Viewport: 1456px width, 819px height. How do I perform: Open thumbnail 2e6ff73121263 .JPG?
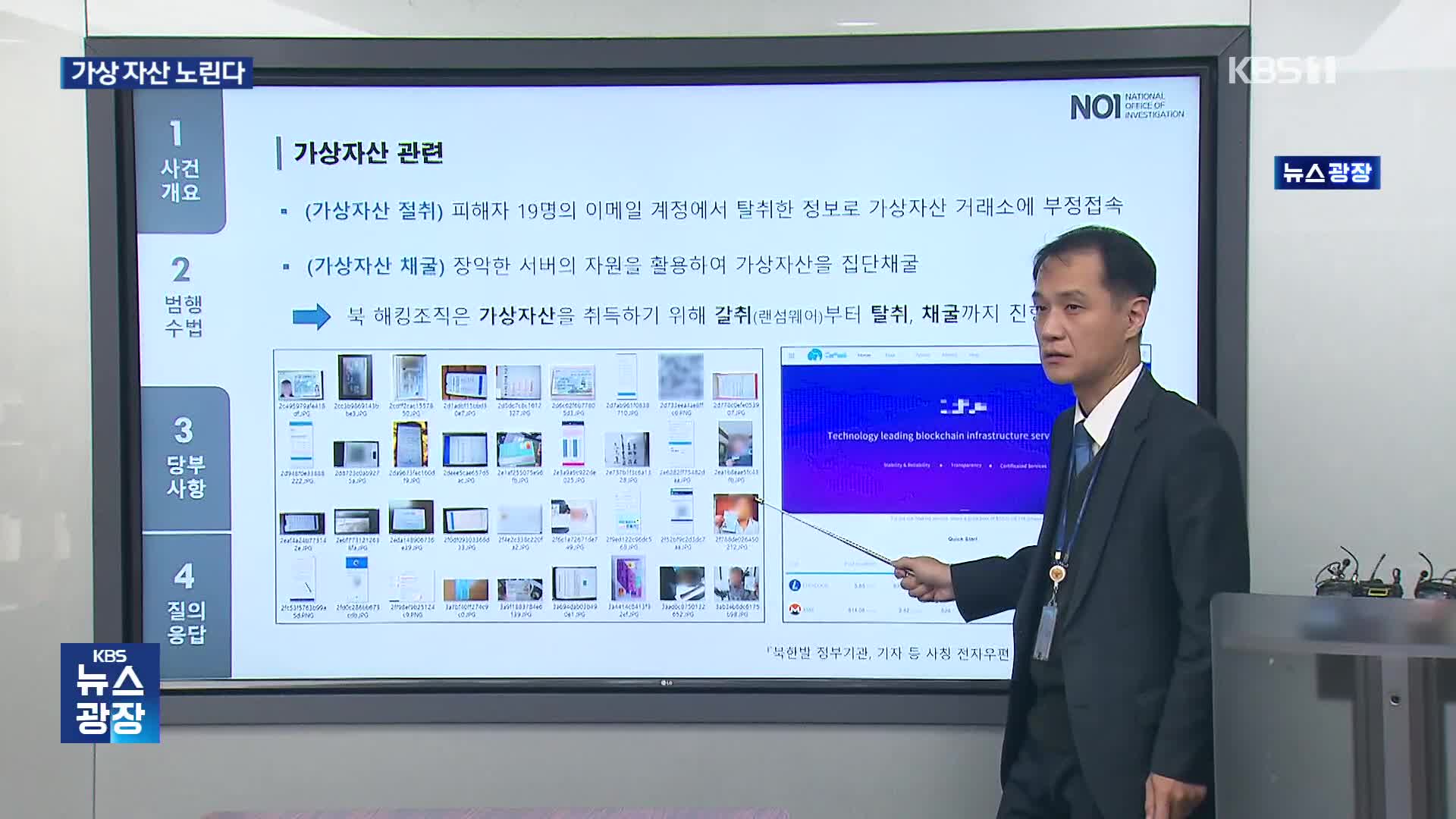pos(356,522)
